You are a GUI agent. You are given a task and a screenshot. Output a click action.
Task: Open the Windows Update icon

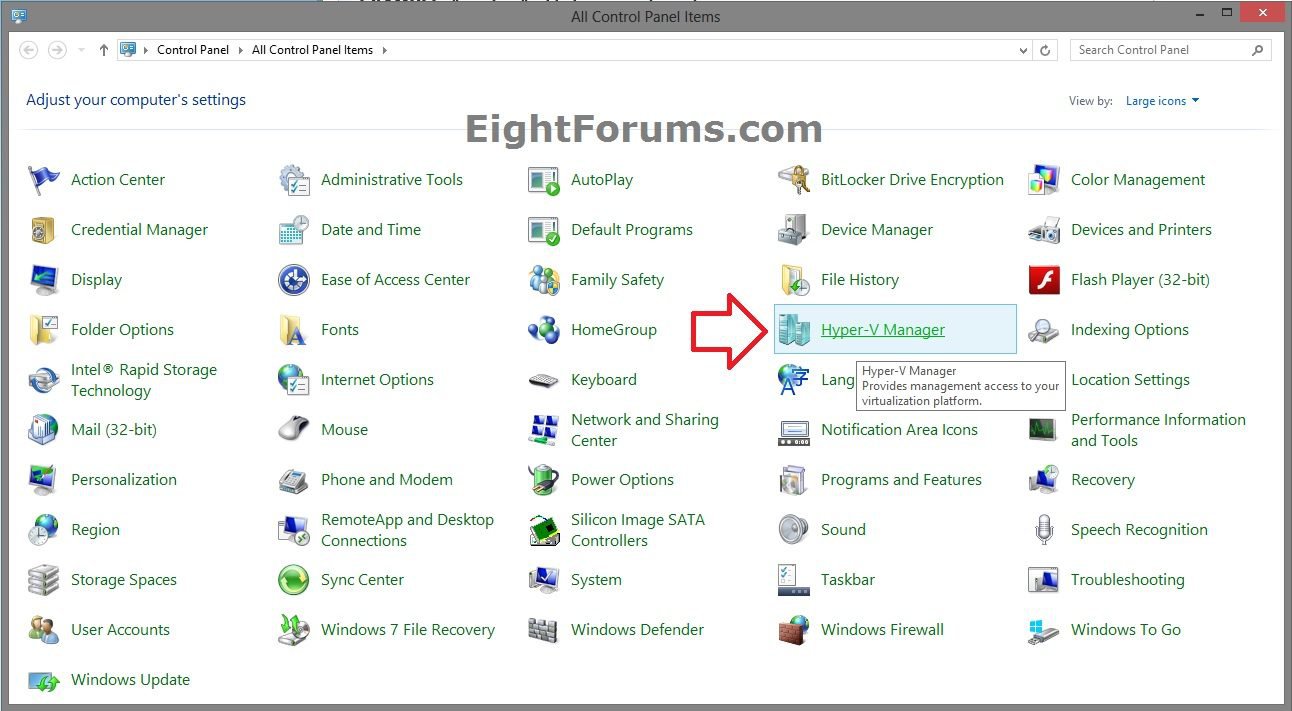(x=44, y=680)
